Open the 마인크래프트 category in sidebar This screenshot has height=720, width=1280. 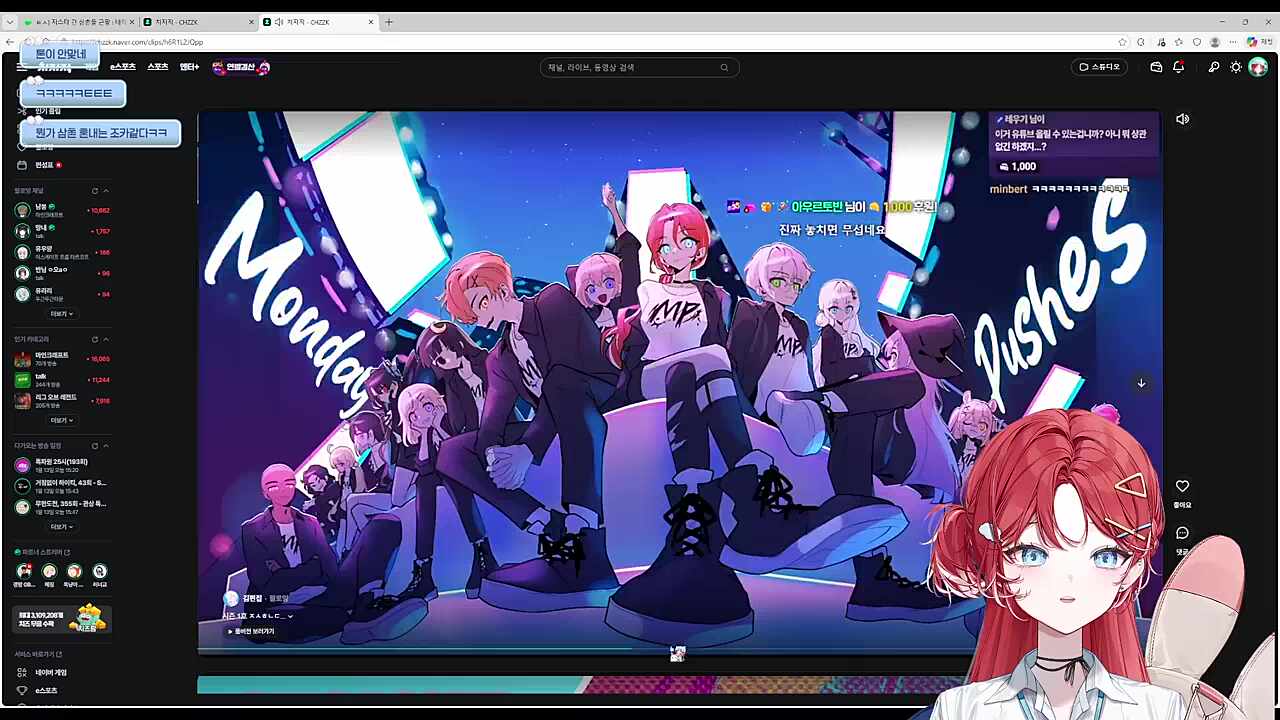coord(52,355)
